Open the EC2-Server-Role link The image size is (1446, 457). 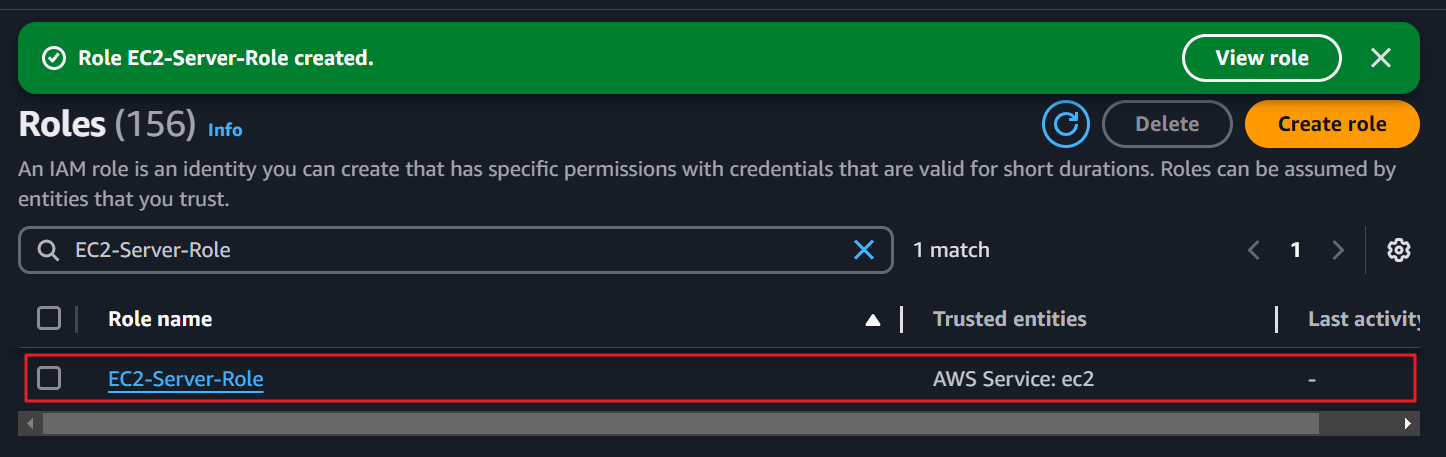(x=186, y=379)
